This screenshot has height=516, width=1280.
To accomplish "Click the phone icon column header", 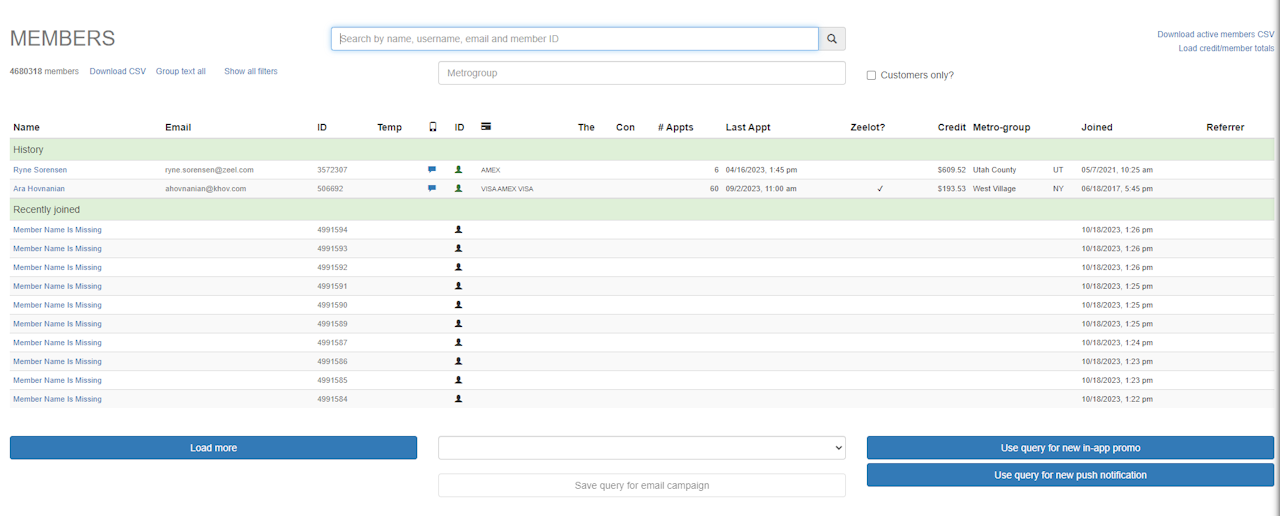I will coord(433,127).
